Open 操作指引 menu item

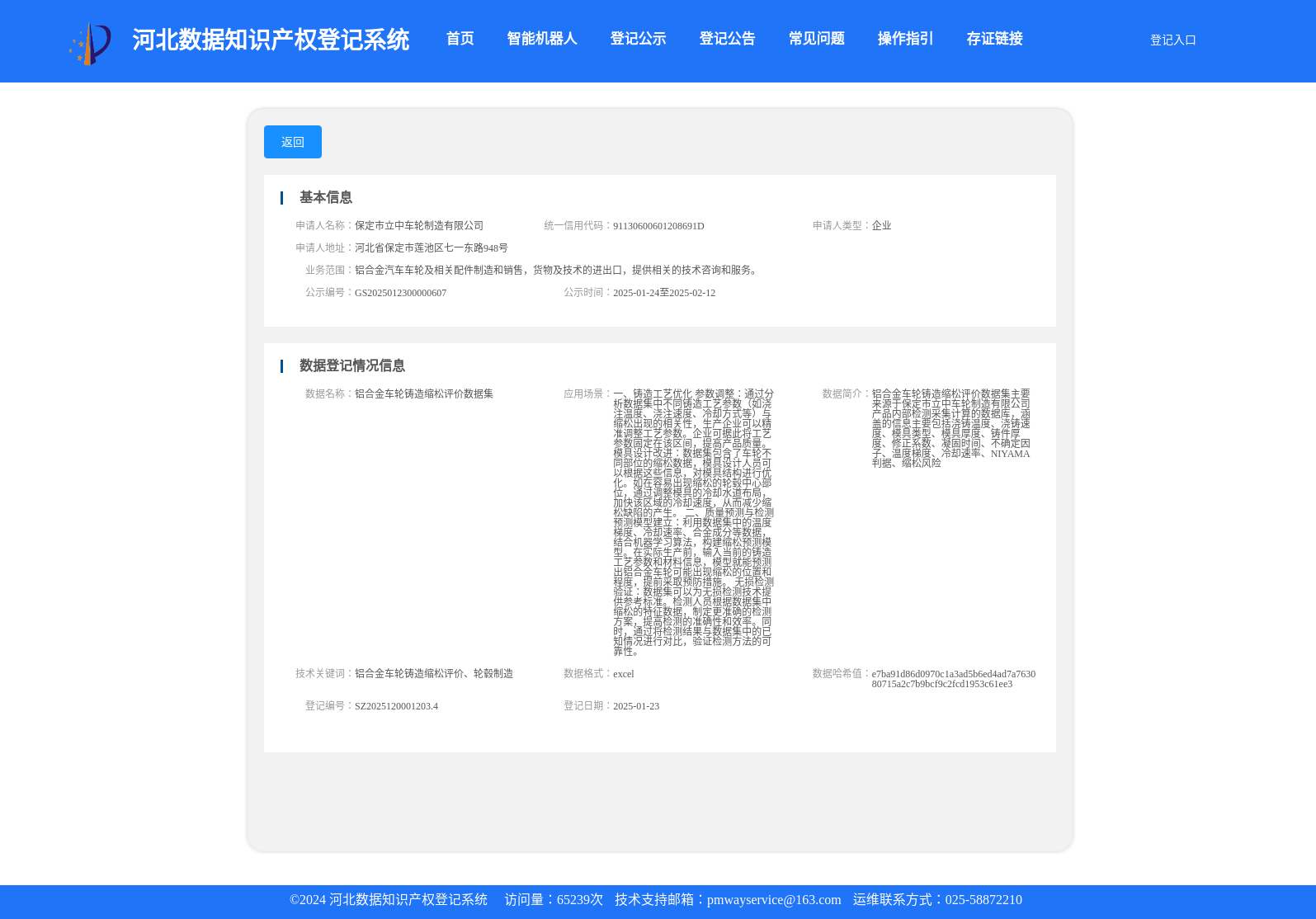(905, 39)
